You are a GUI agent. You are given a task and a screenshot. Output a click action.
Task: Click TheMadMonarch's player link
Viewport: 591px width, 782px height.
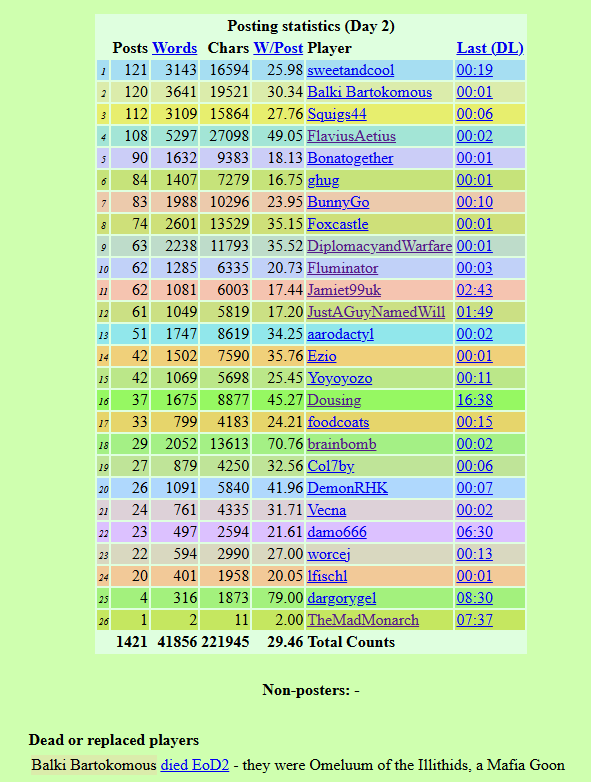[363, 620]
